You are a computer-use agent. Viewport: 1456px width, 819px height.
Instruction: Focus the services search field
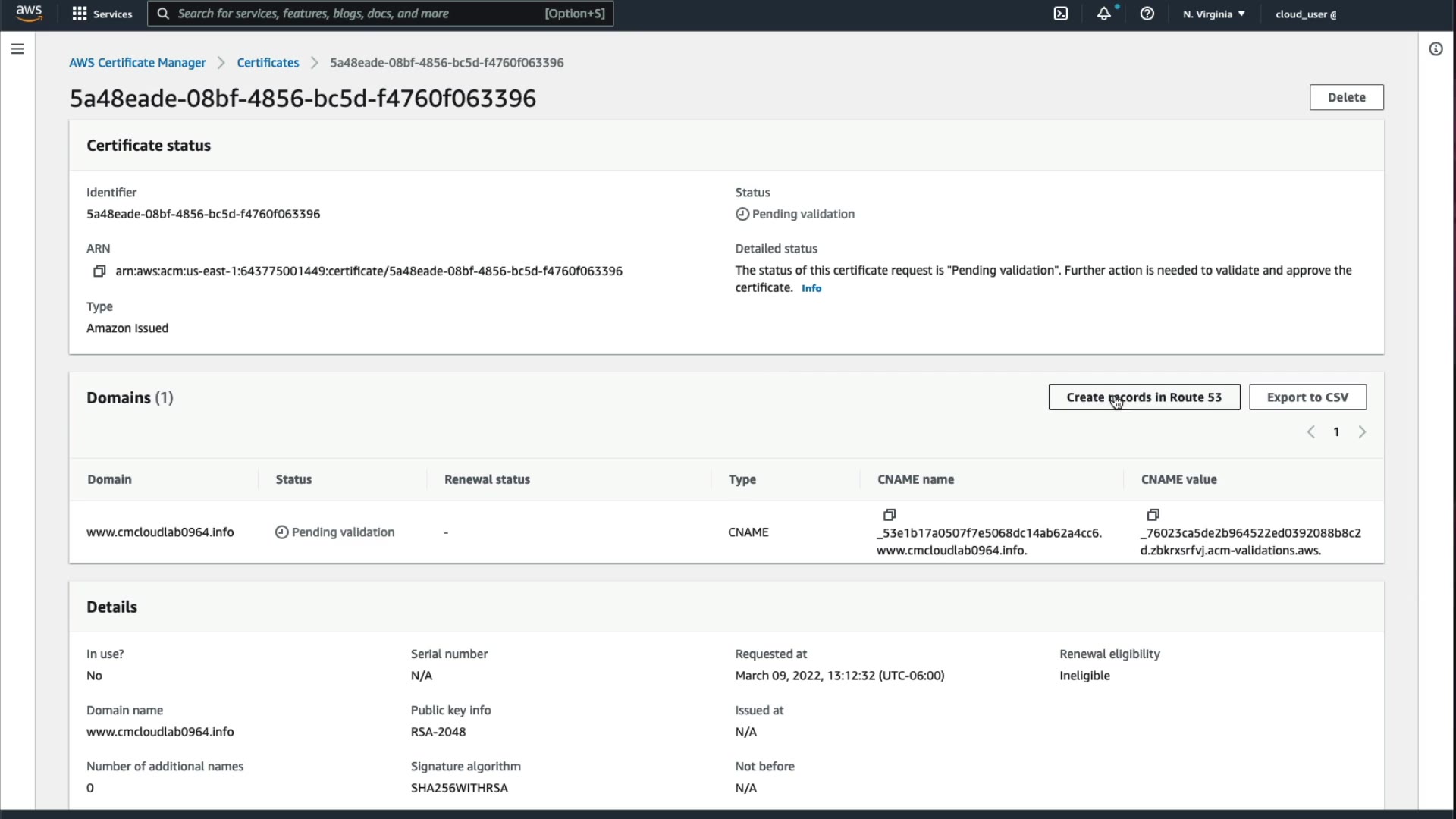pyautogui.click(x=356, y=14)
